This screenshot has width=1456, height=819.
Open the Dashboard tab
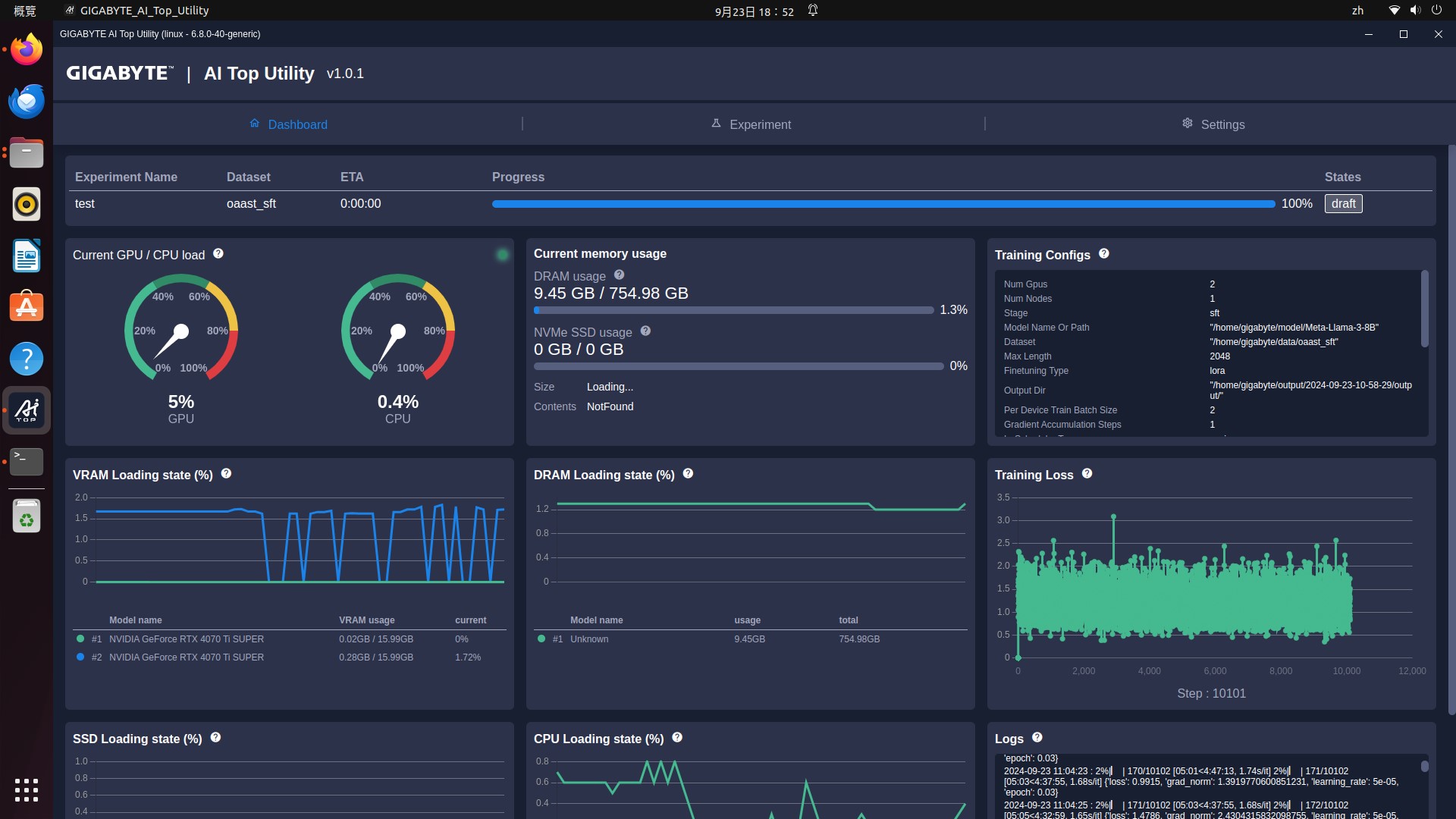(288, 124)
